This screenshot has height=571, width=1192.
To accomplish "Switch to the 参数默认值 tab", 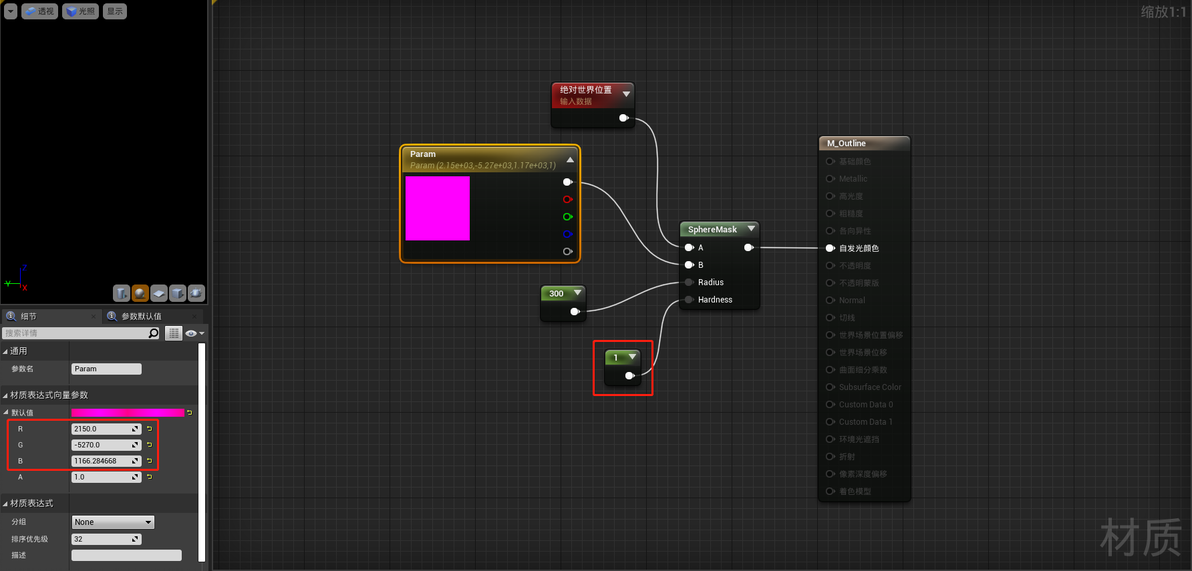I will tap(141, 316).
